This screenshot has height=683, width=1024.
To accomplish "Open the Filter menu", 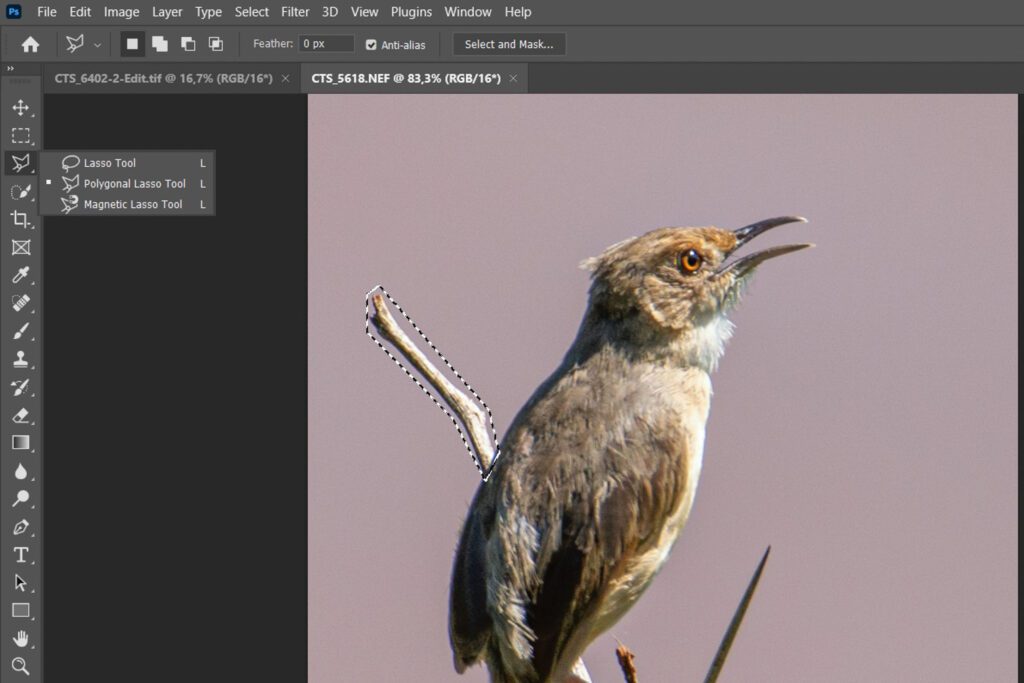I will [295, 12].
